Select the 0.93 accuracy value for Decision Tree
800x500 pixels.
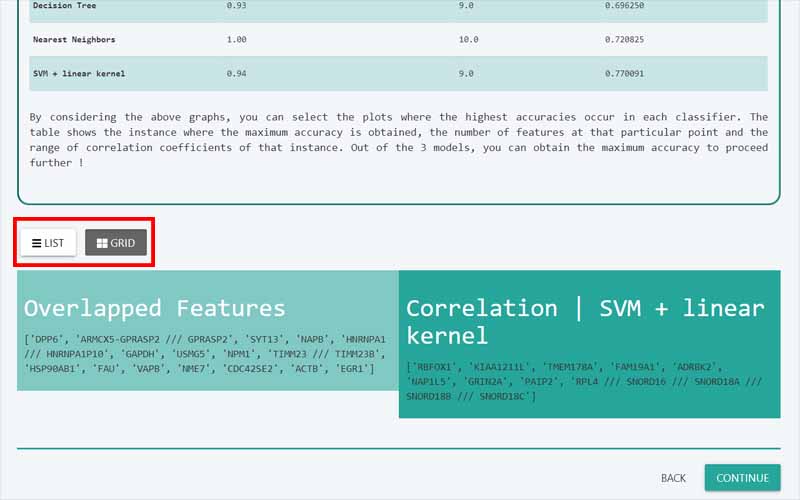click(236, 6)
